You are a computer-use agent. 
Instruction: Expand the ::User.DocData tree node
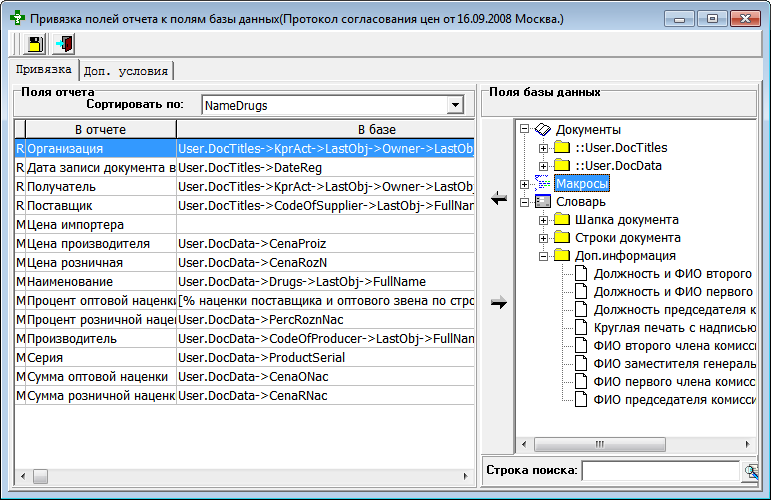(544, 166)
